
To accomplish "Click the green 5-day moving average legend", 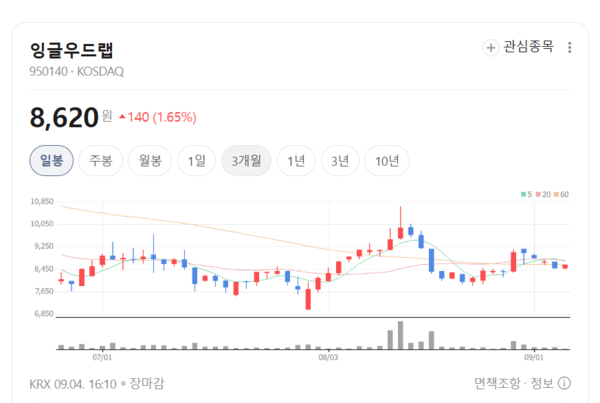I will click(526, 194).
